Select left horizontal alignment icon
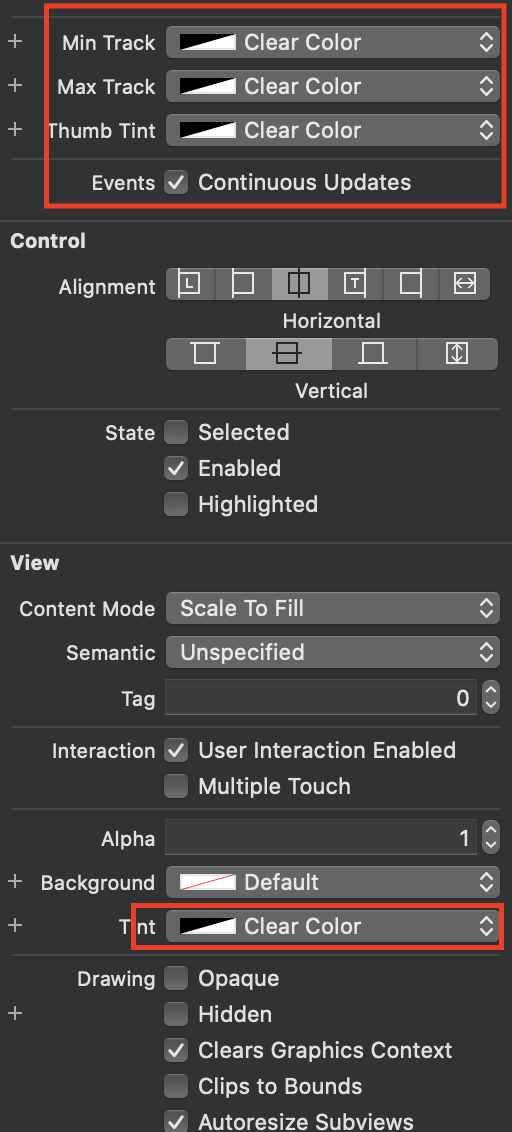This screenshot has height=1132, width=512. [x=243, y=284]
